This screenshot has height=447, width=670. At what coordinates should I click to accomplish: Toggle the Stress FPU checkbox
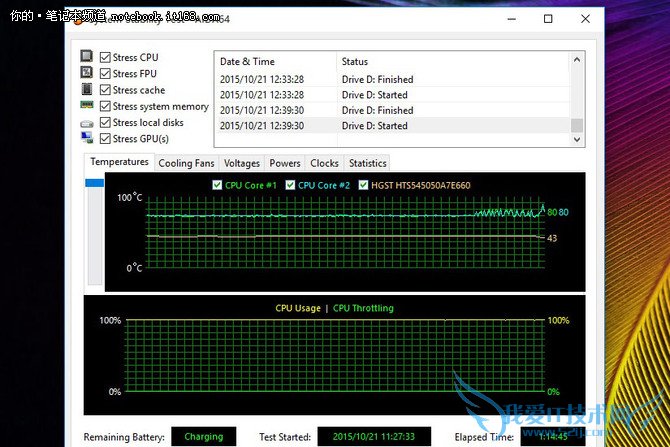point(105,74)
